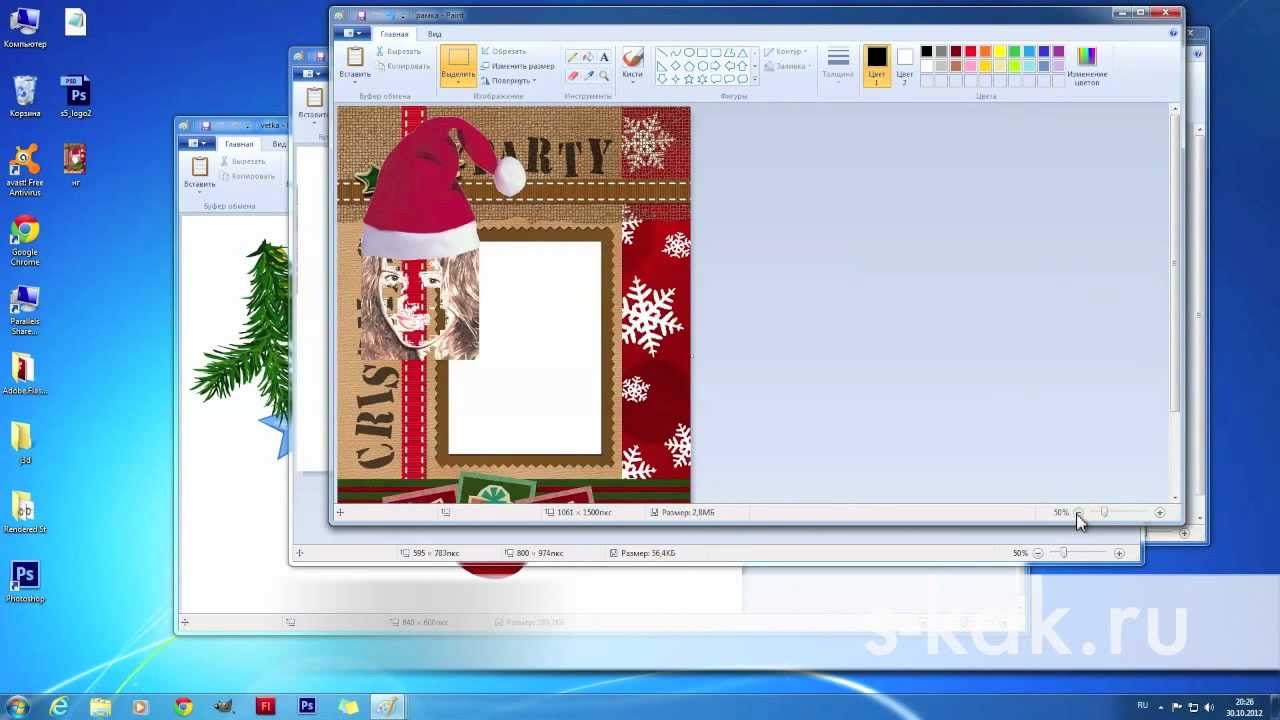
Task: Open Adobe Flash desktop shortcut
Action: click(25, 375)
